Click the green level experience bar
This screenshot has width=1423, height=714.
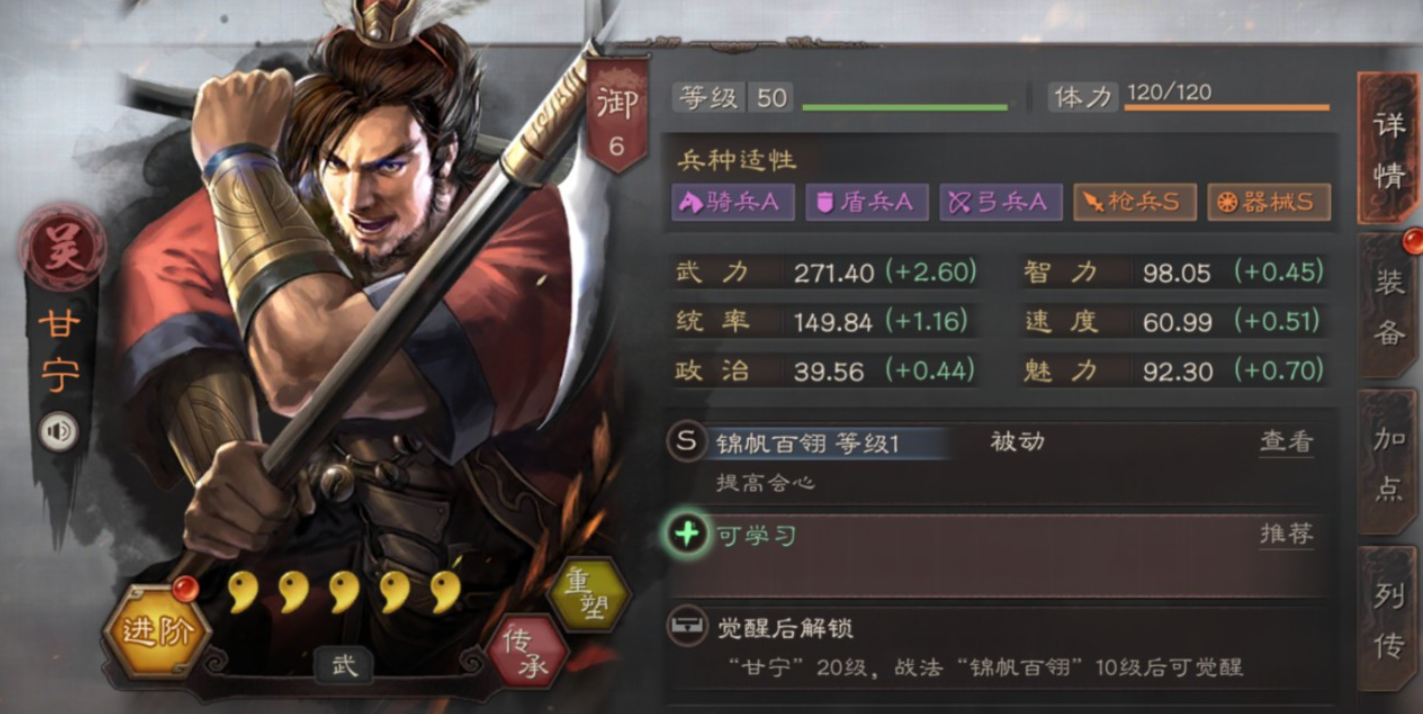pyautogui.click(x=905, y=107)
